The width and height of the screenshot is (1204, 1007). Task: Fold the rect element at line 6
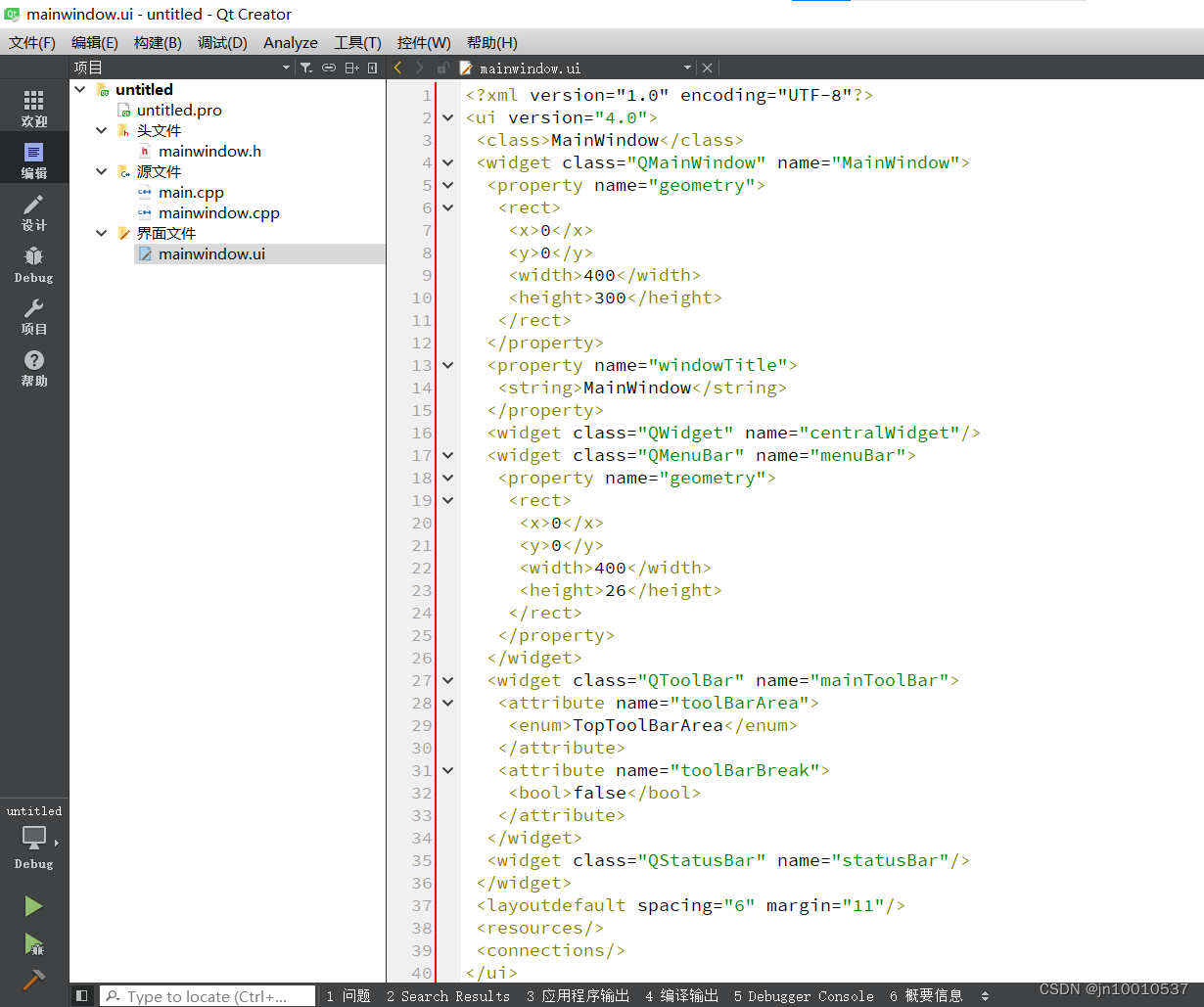pyautogui.click(x=448, y=207)
